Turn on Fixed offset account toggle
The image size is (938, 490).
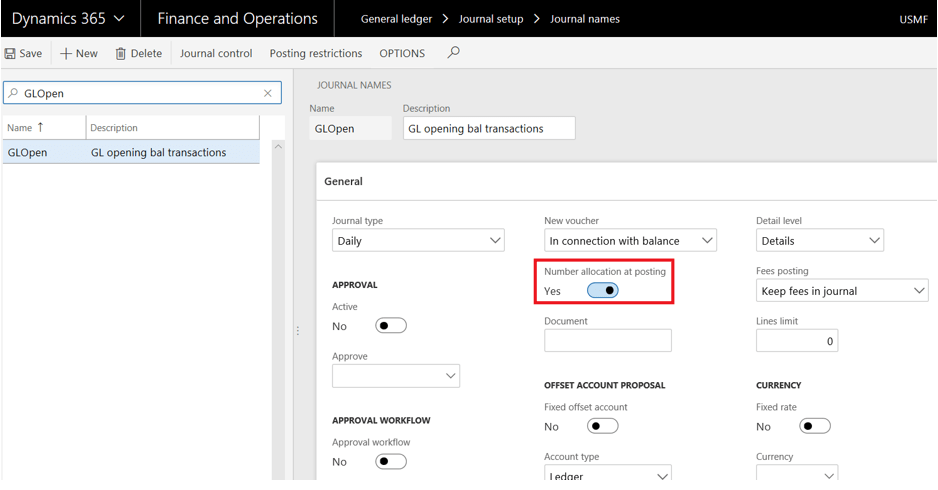[602, 426]
